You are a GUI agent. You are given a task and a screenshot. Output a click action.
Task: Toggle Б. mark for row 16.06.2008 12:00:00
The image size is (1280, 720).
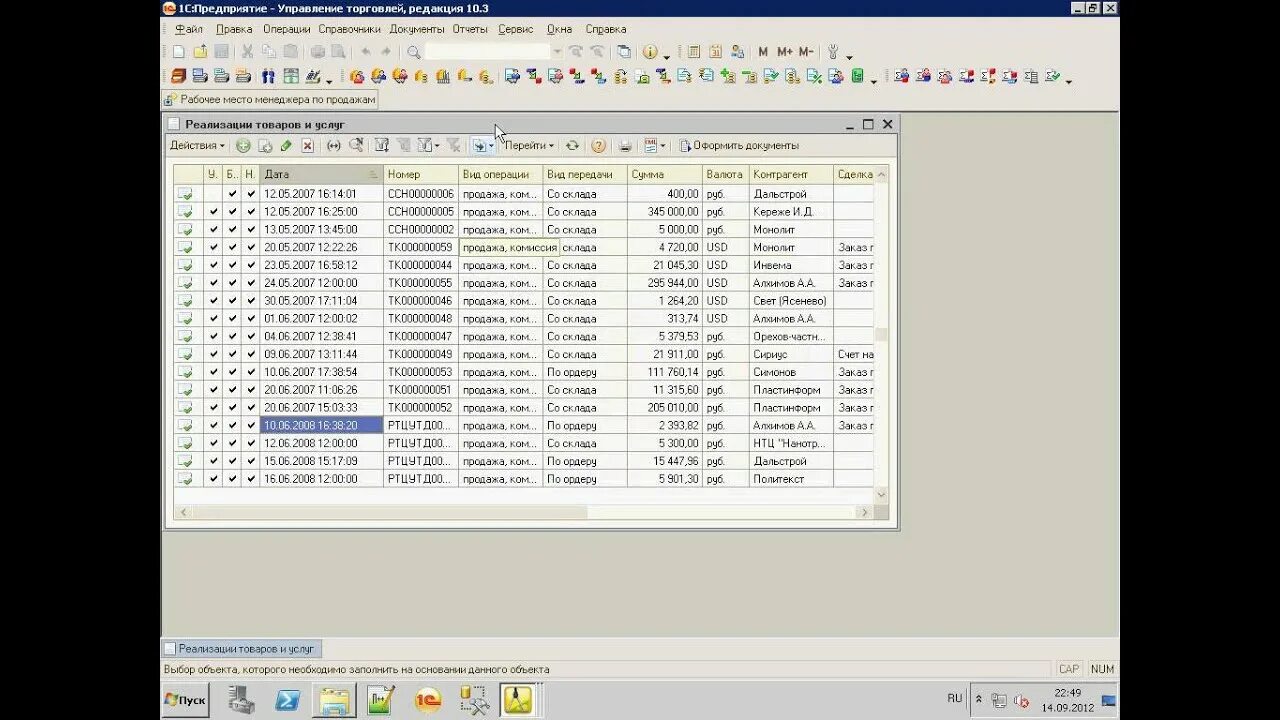tap(232, 479)
